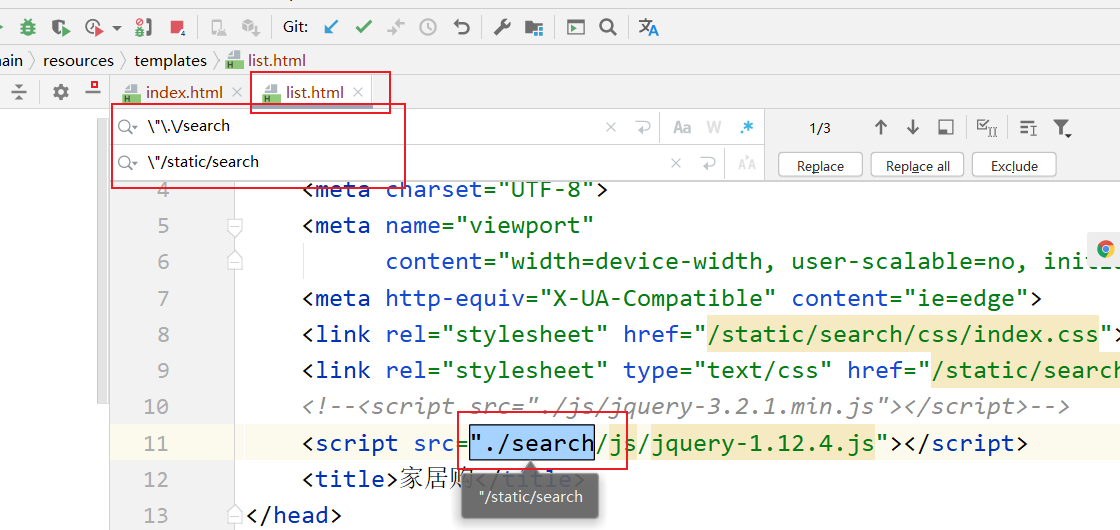Click the "/static/search replacement preview tooltip
This screenshot has height=530, width=1120.
click(530, 496)
